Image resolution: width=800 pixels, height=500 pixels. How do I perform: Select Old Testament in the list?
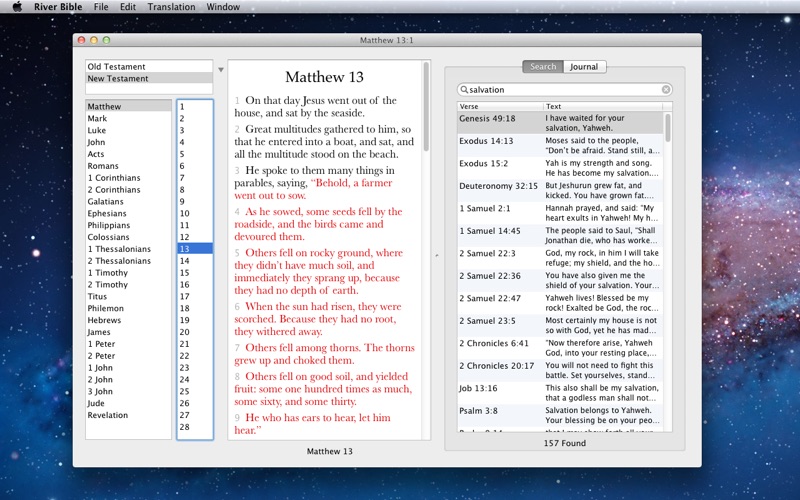[x=116, y=67]
